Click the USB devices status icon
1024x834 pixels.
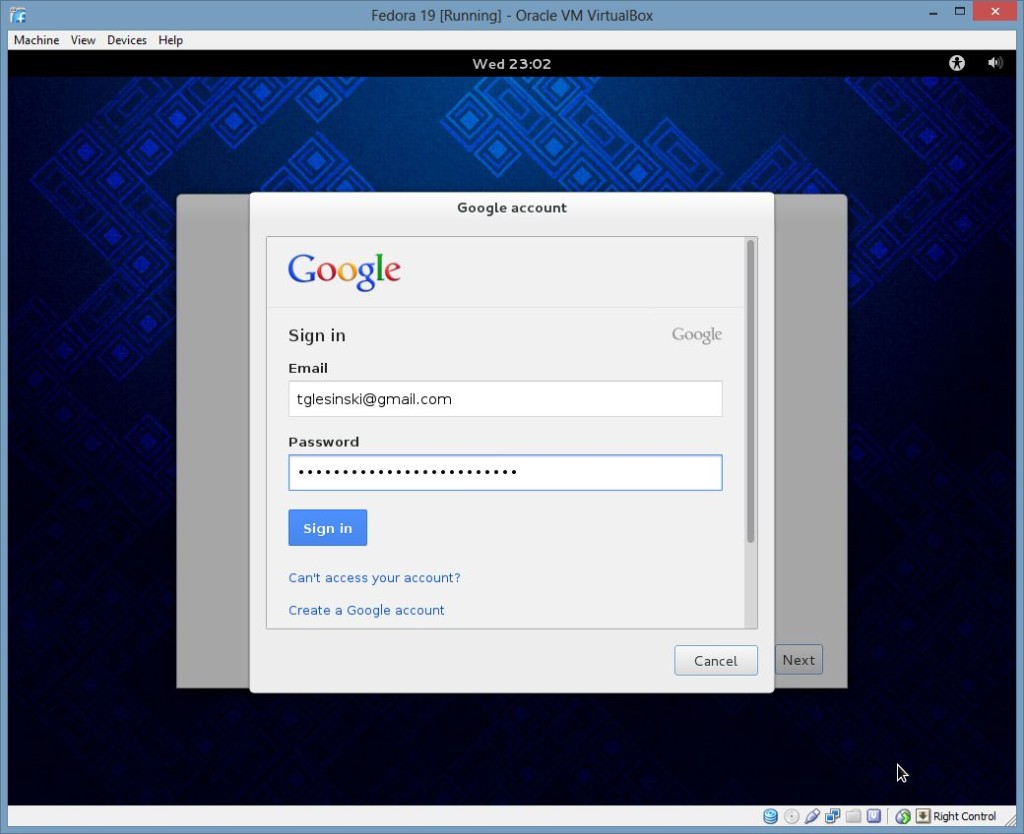(812, 816)
